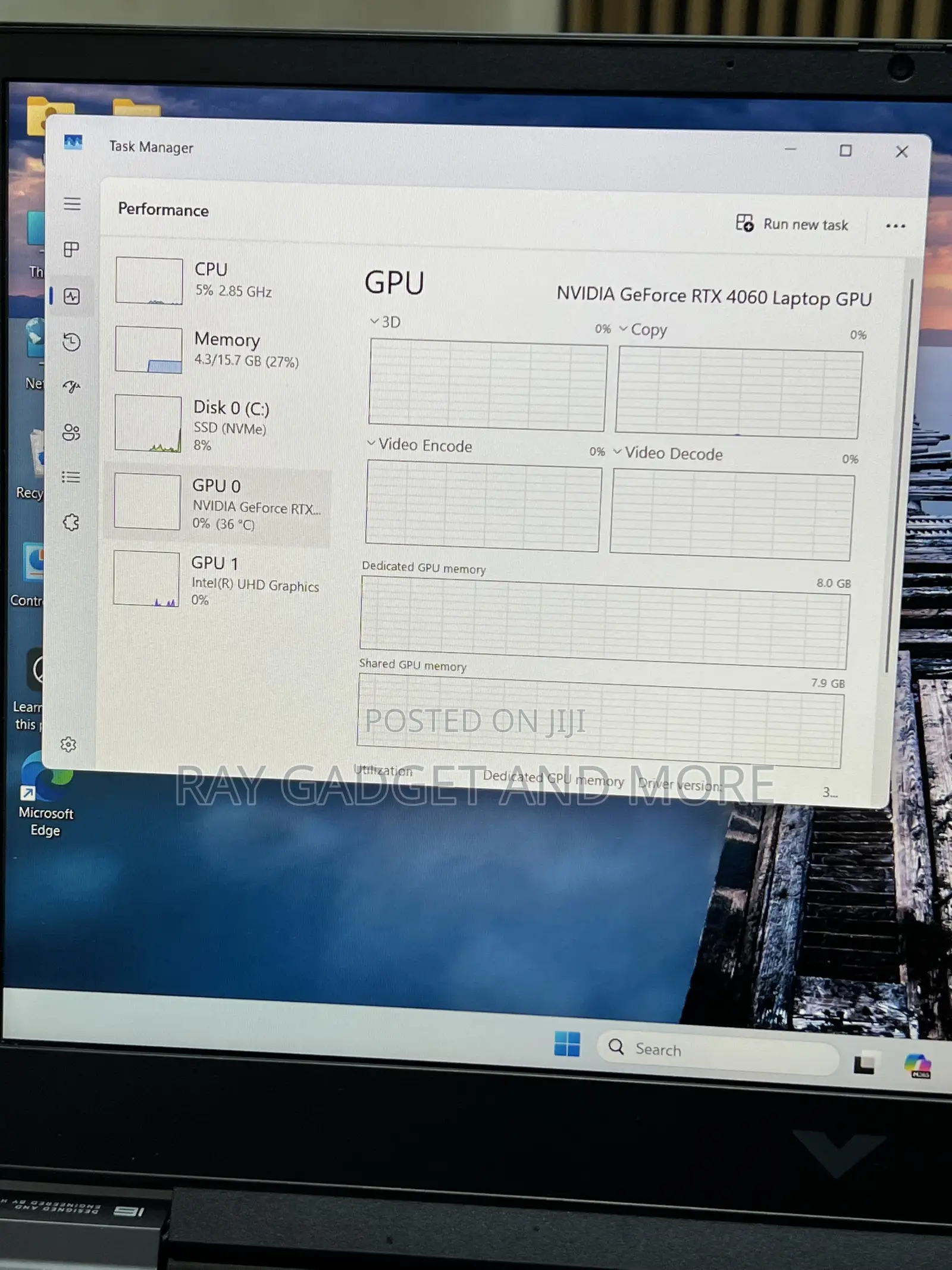Open the Windows Start button
The height and width of the screenshot is (1270, 952).
click(x=567, y=1043)
